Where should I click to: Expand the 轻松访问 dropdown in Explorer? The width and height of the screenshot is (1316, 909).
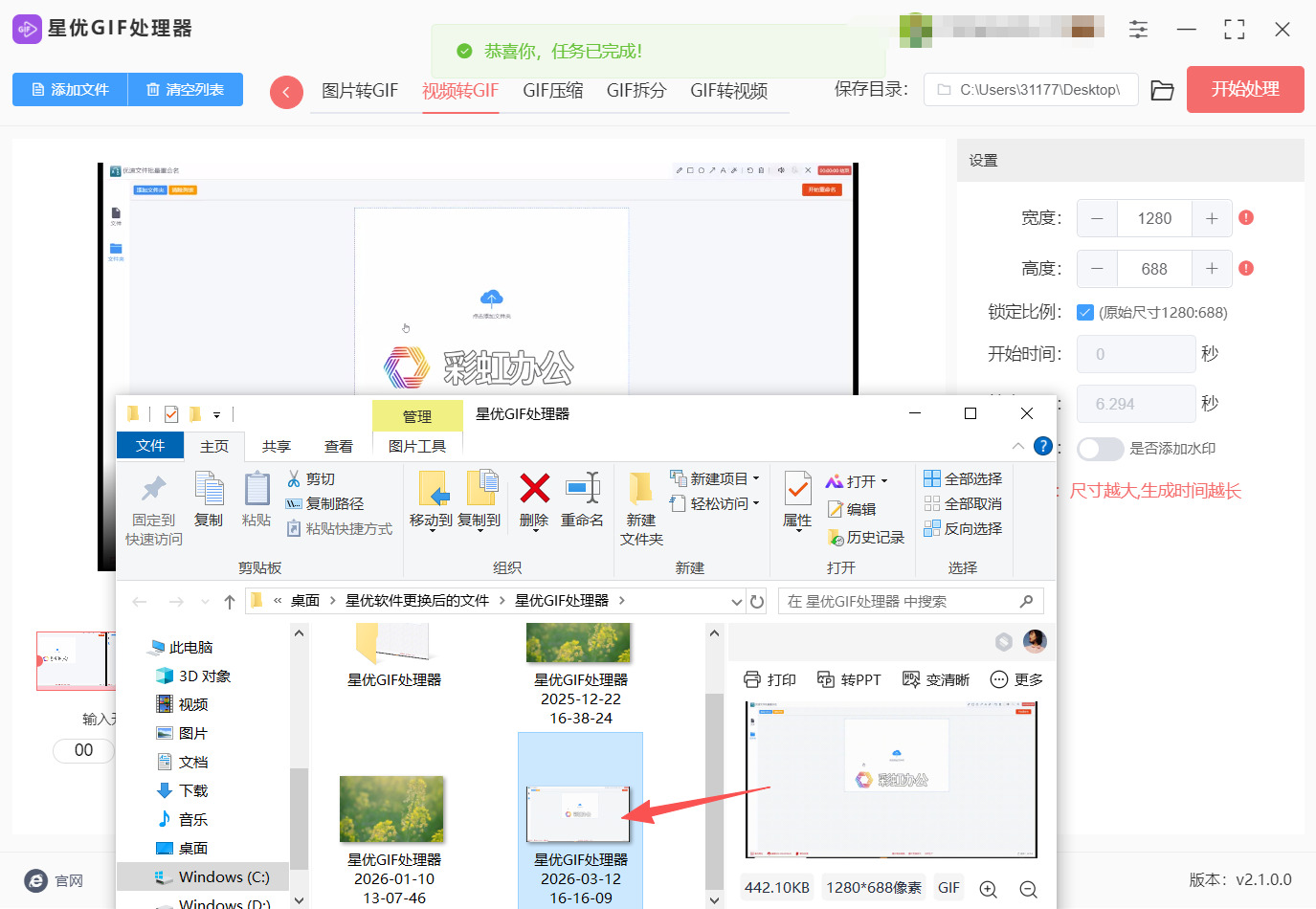756,503
